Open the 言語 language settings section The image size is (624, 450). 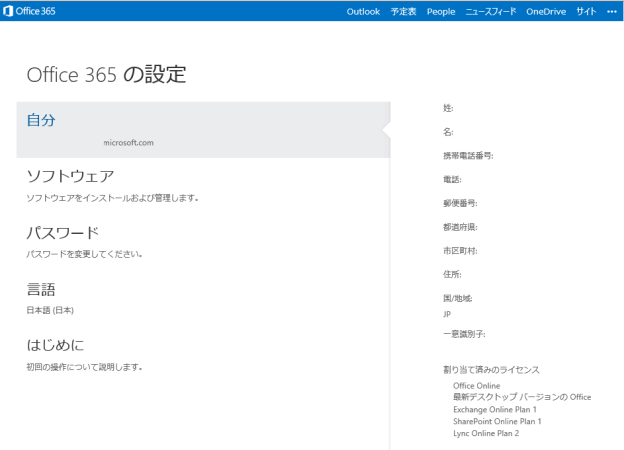41,289
